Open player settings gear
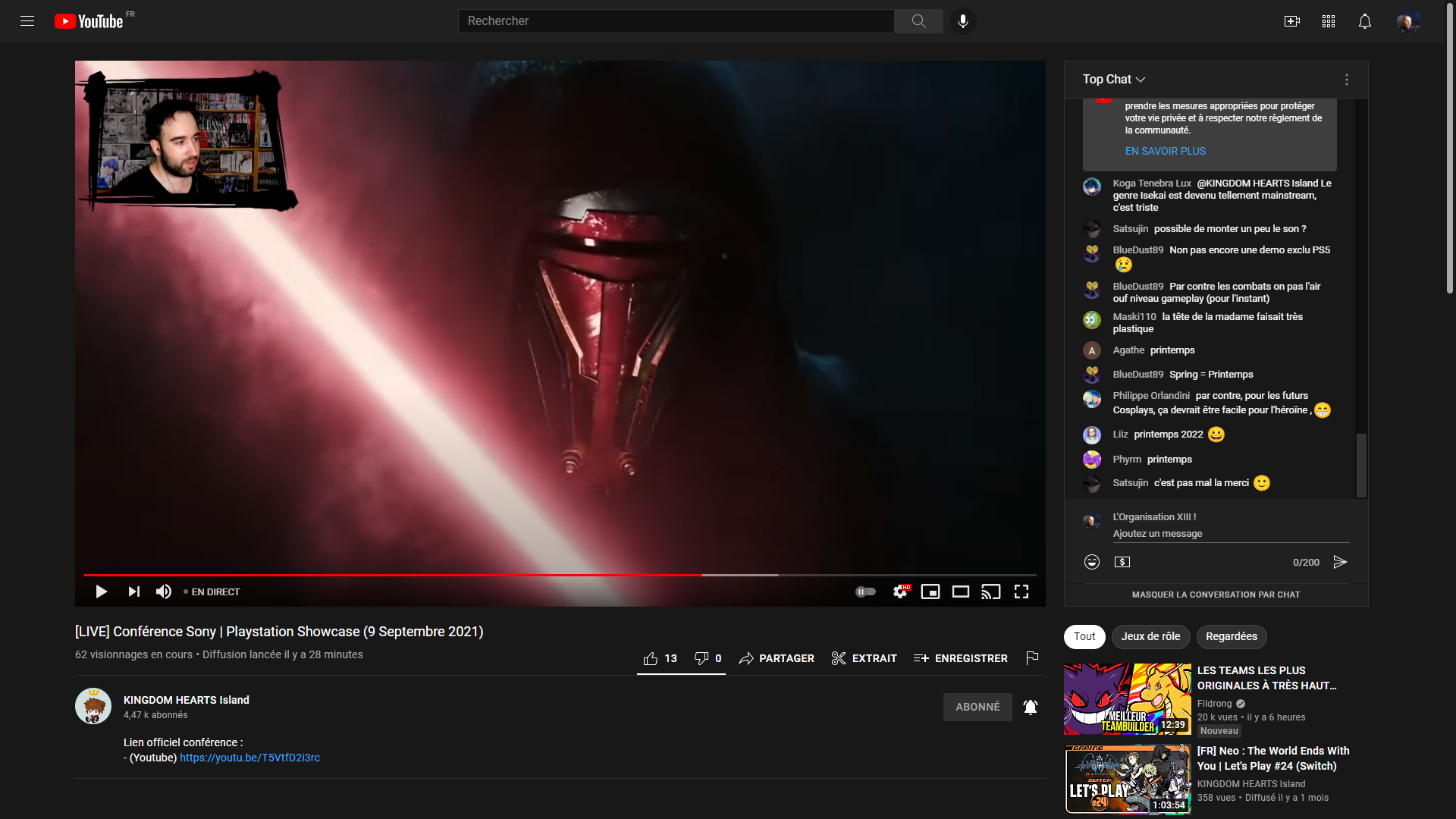Screen dimensions: 1456x819 pyautogui.click(x=900, y=591)
